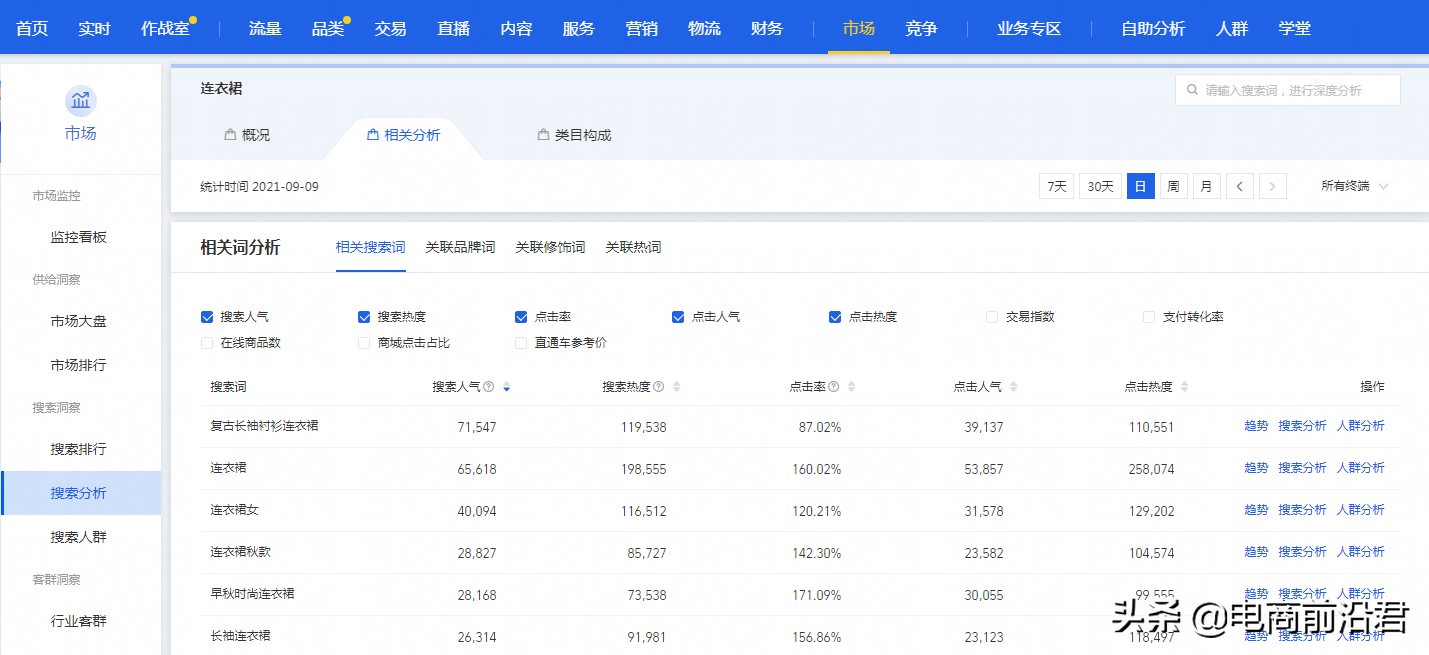Click the sort arrows beside 搜索人气 column
The height and width of the screenshot is (655, 1429).
pyautogui.click(x=506, y=387)
